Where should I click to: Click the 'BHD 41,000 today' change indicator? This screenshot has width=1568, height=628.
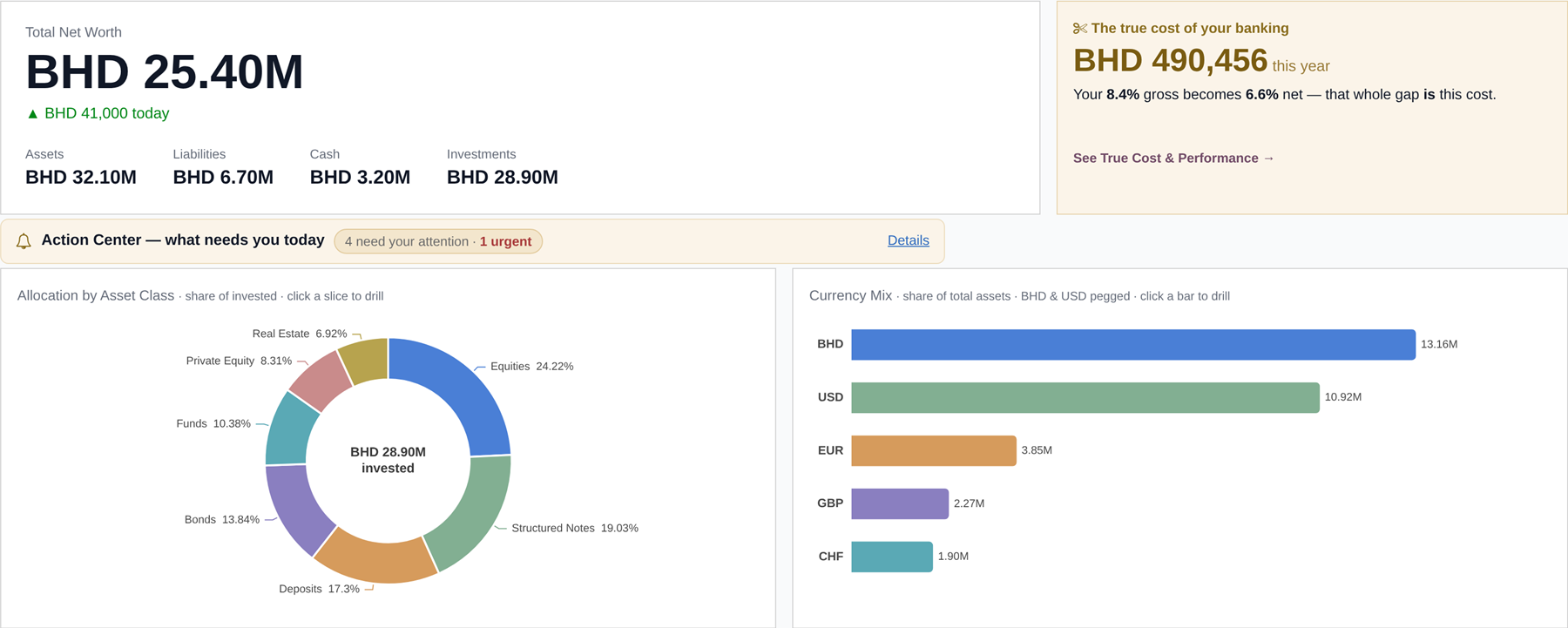pos(98,113)
